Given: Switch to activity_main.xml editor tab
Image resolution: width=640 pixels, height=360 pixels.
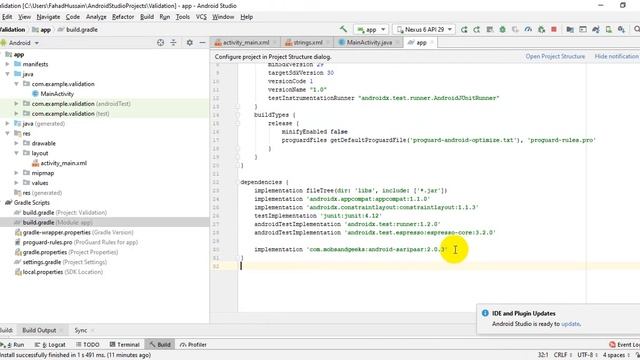Looking at the screenshot, I should pos(245,42).
